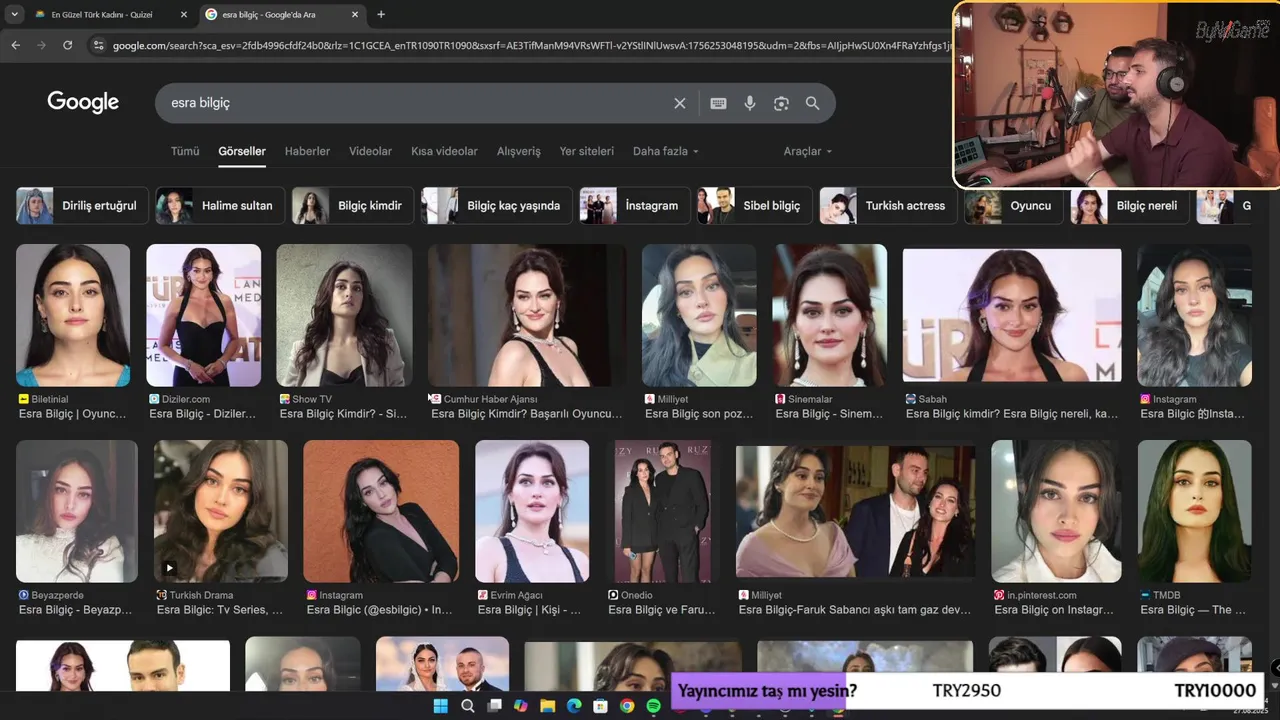Screen dimensions: 1280x720
Task: Launch Microsoft Edge from the taskbar
Action: [x=573, y=706]
